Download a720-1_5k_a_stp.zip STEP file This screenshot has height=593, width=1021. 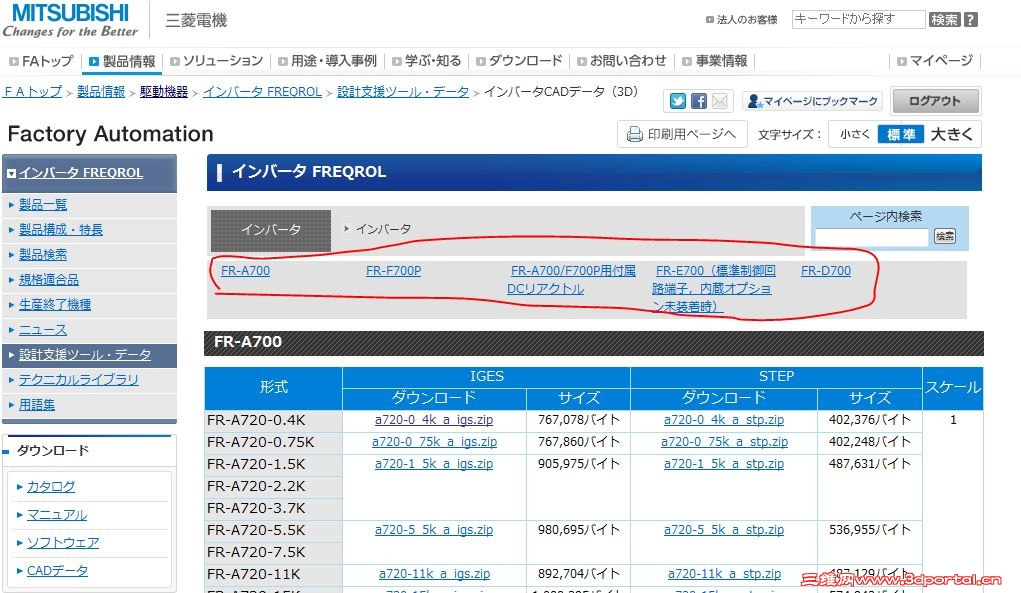(x=724, y=464)
